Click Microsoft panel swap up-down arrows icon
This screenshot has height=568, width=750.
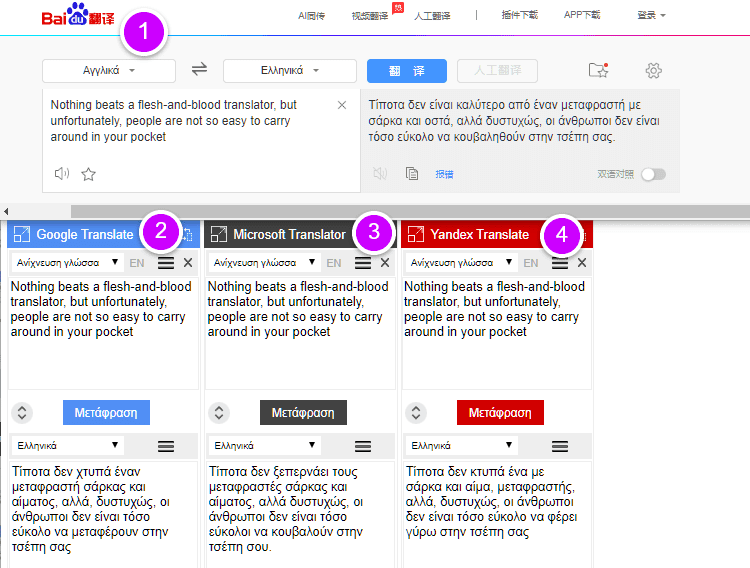[x=219, y=412]
